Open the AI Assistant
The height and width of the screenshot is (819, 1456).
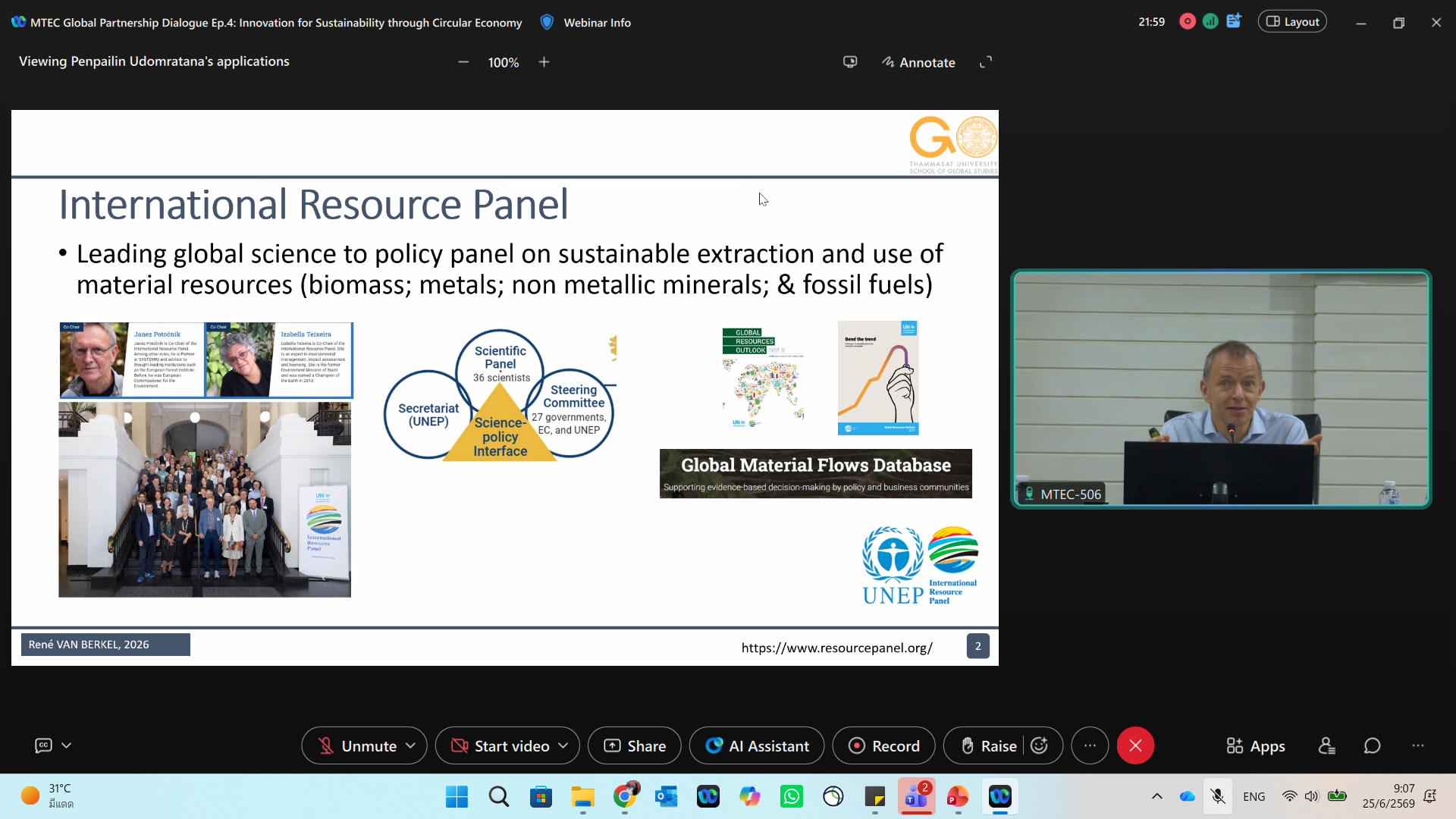[x=757, y=746]
